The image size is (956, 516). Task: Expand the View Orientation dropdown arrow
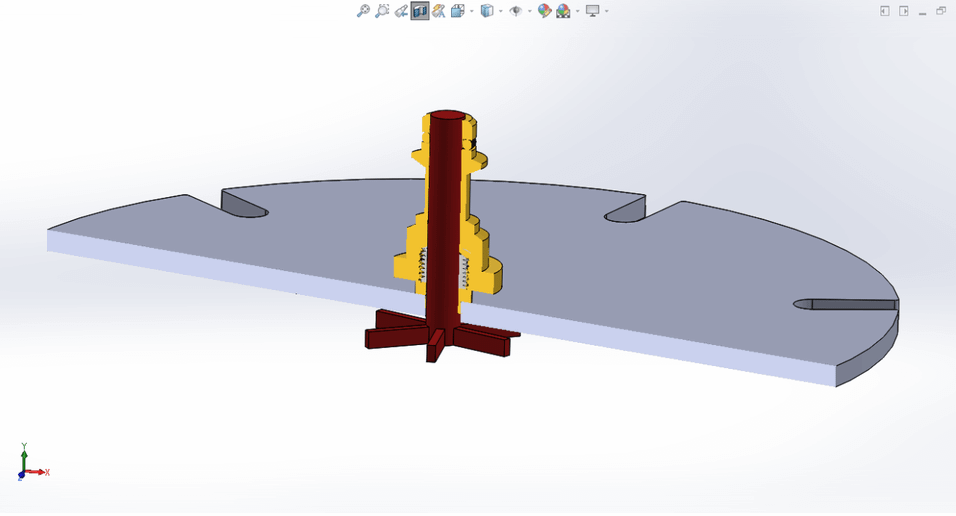coord(472,11)
